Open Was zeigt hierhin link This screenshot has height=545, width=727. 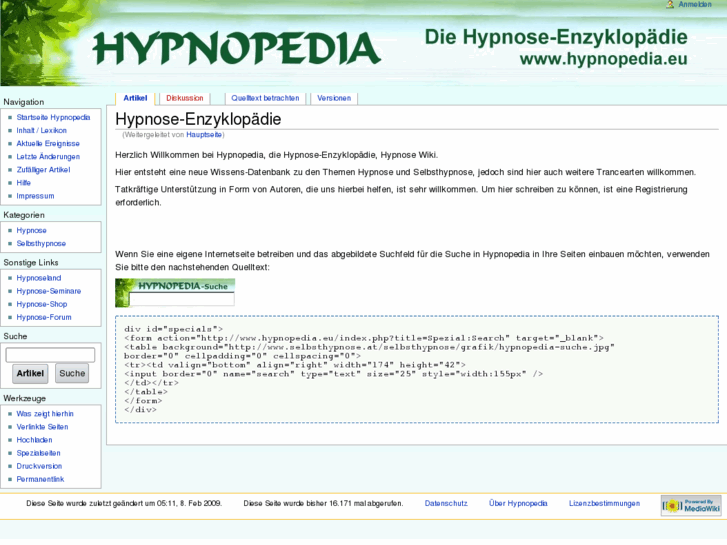tap(45, 414)
